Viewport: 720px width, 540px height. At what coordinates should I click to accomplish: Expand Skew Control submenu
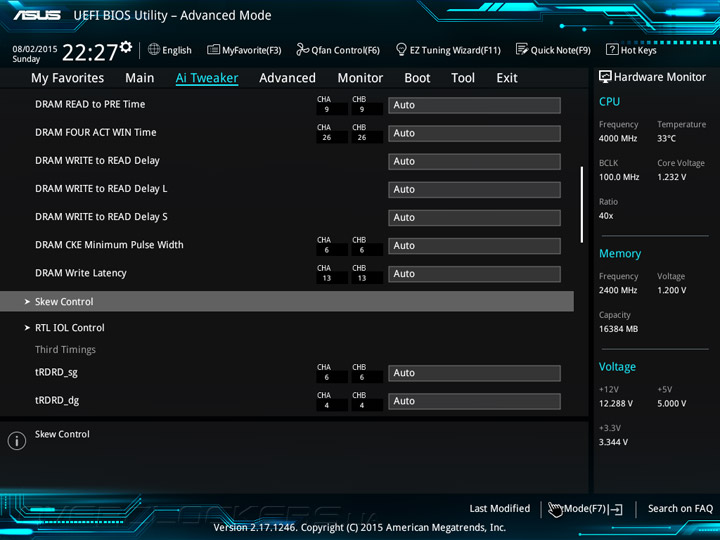pos(287,301)
